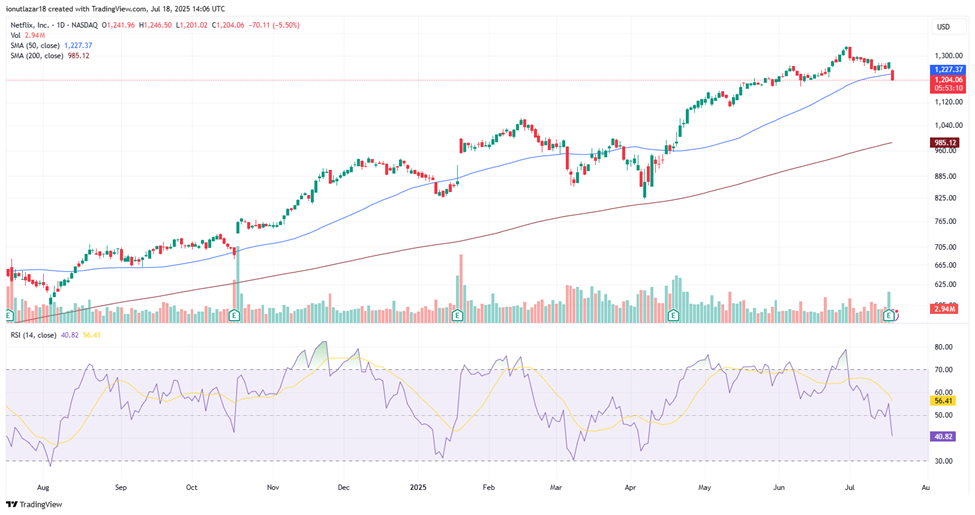Click the early August 2024 earnings marker
The height and width of the screenshot is (515, 975).
click(11, 316)
